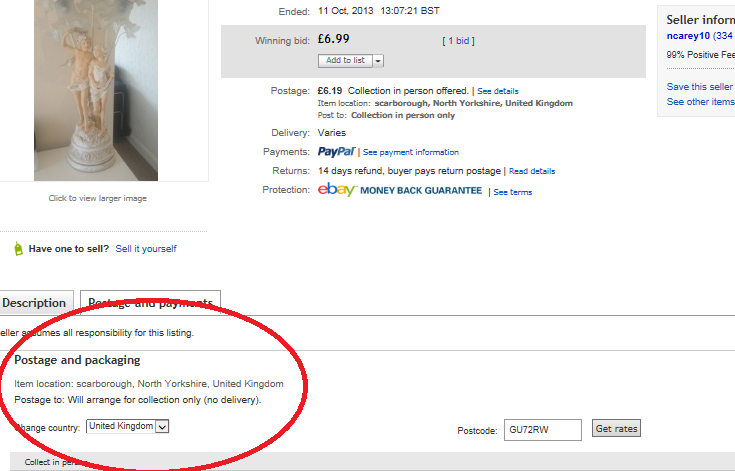The image size is (735, 471).
Task: Switch to Postage and payments tab
Action: [150, 303]
